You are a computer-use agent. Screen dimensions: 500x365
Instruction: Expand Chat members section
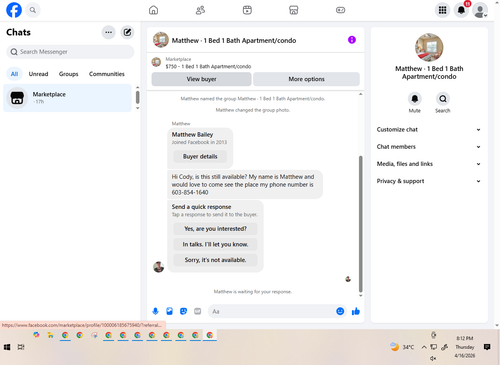(429, 147)
